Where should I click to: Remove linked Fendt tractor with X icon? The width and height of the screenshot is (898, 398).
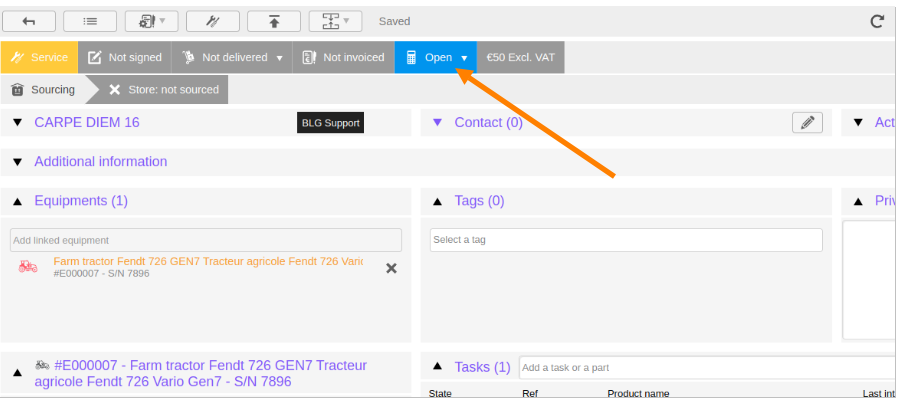point(391,268)
